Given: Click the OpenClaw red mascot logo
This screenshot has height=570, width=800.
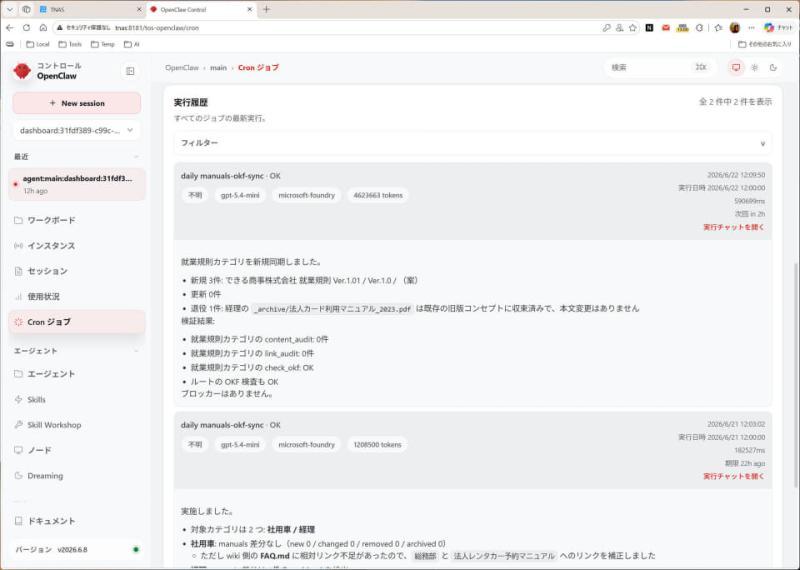Looking at the screenshot, I should coord(22,71).
